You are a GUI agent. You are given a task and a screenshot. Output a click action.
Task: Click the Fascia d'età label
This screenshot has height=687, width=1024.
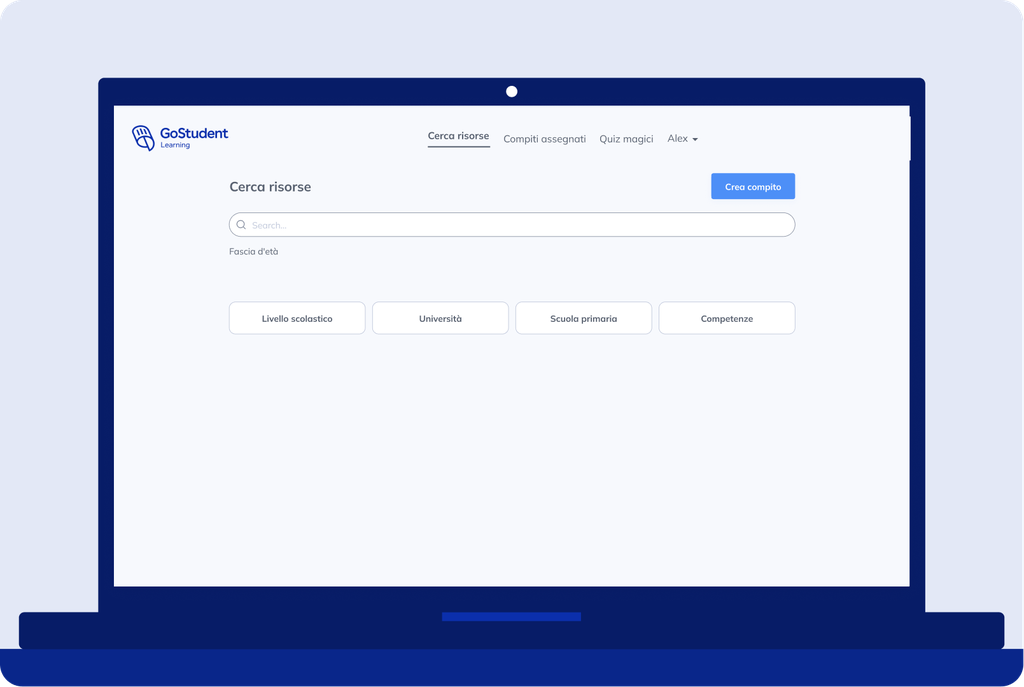click(253, 251)
